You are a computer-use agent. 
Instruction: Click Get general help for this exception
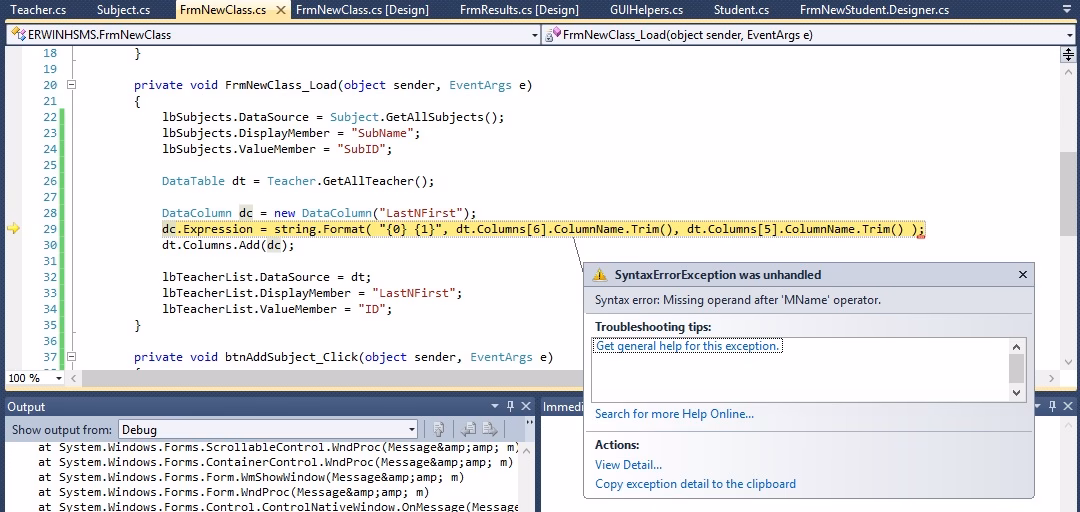687,346
